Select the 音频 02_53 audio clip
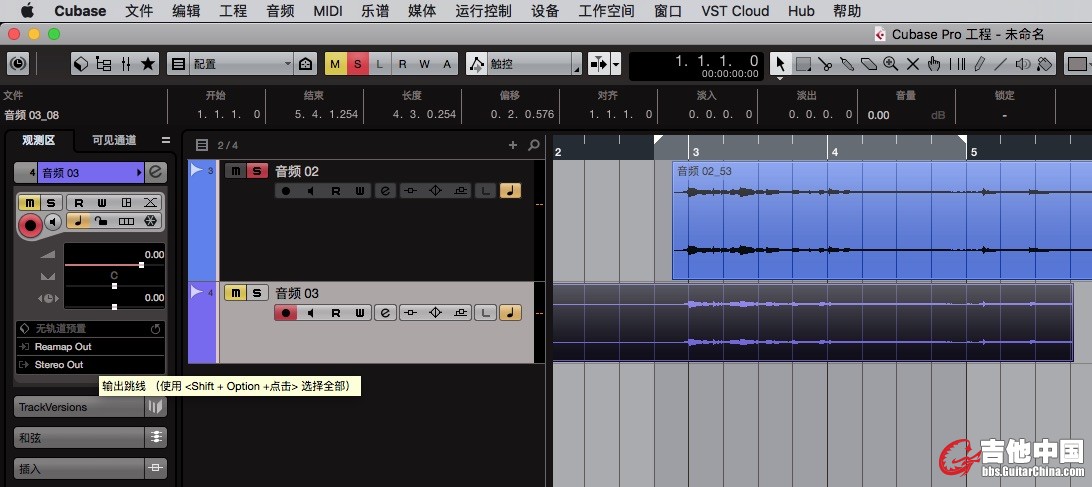This screenshot has width=1092, height=487. pyautogui.click(x=882, y=220)
